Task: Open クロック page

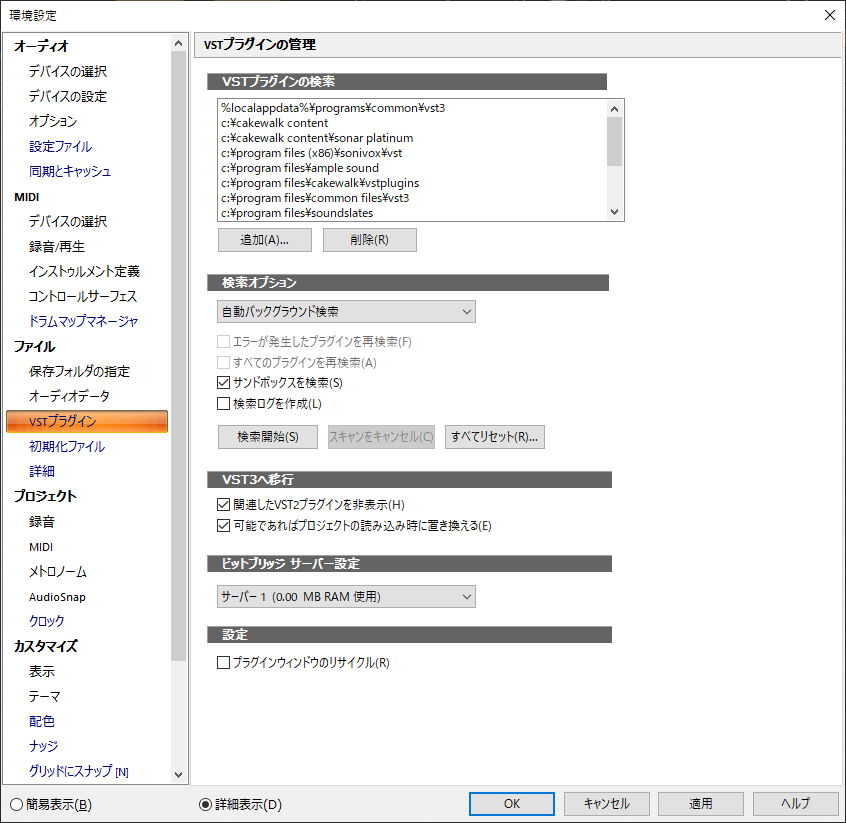Action: 46,621
